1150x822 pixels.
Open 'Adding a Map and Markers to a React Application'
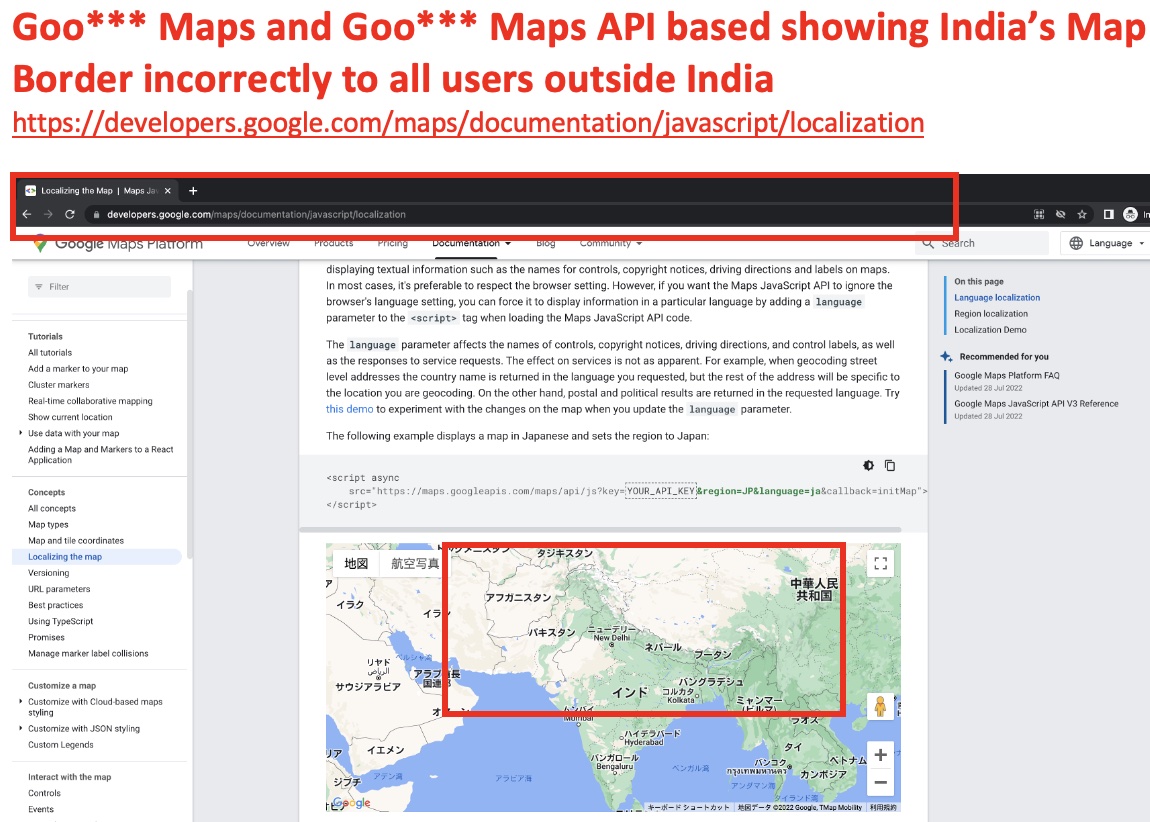click(x=100, y=455)
